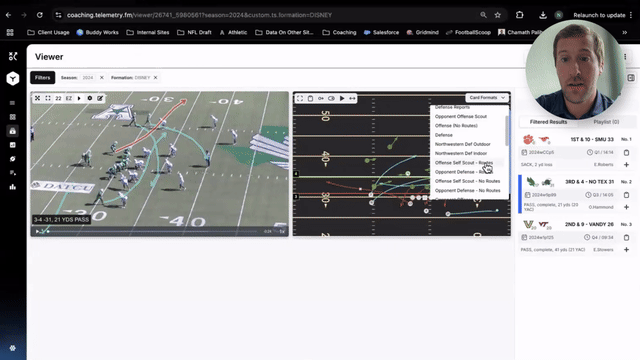Expand the video panel with crossed arrows icon
The height and width of the screenshot is (360, 640).
(x=38, y=98)
